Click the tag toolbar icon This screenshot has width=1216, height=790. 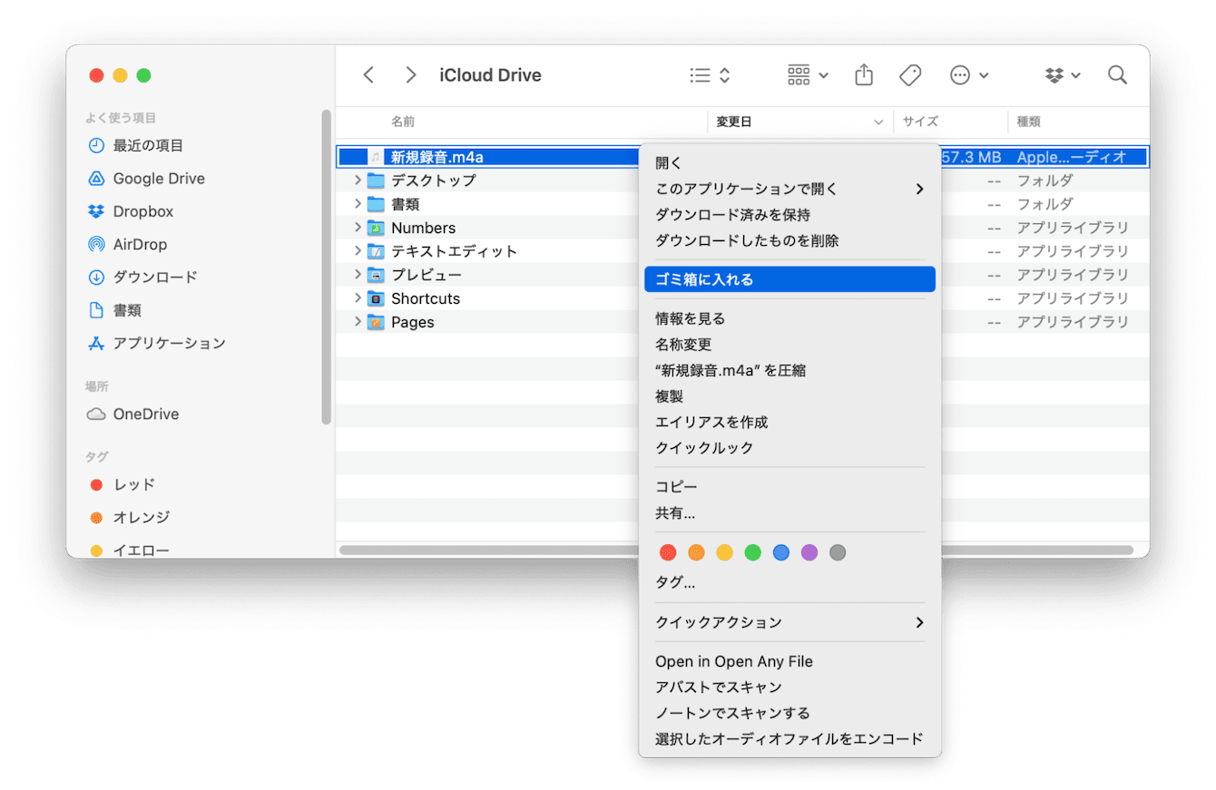tap(910, 75)
